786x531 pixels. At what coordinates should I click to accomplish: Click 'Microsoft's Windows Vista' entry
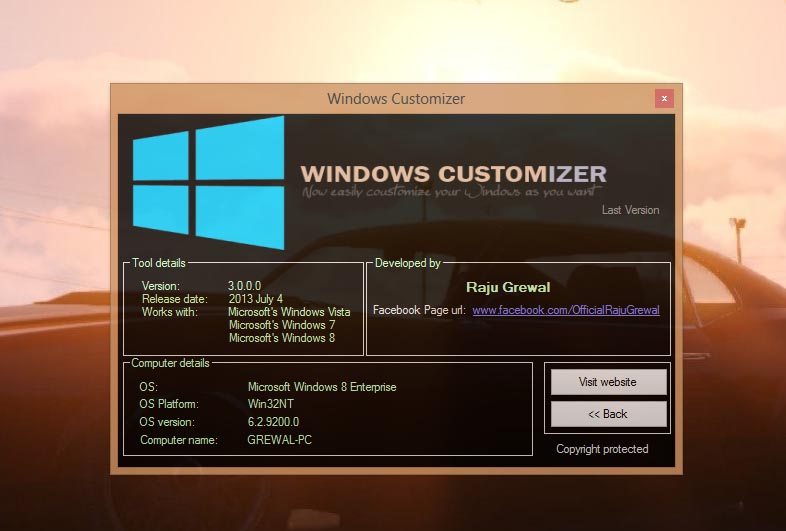point(289,312)
